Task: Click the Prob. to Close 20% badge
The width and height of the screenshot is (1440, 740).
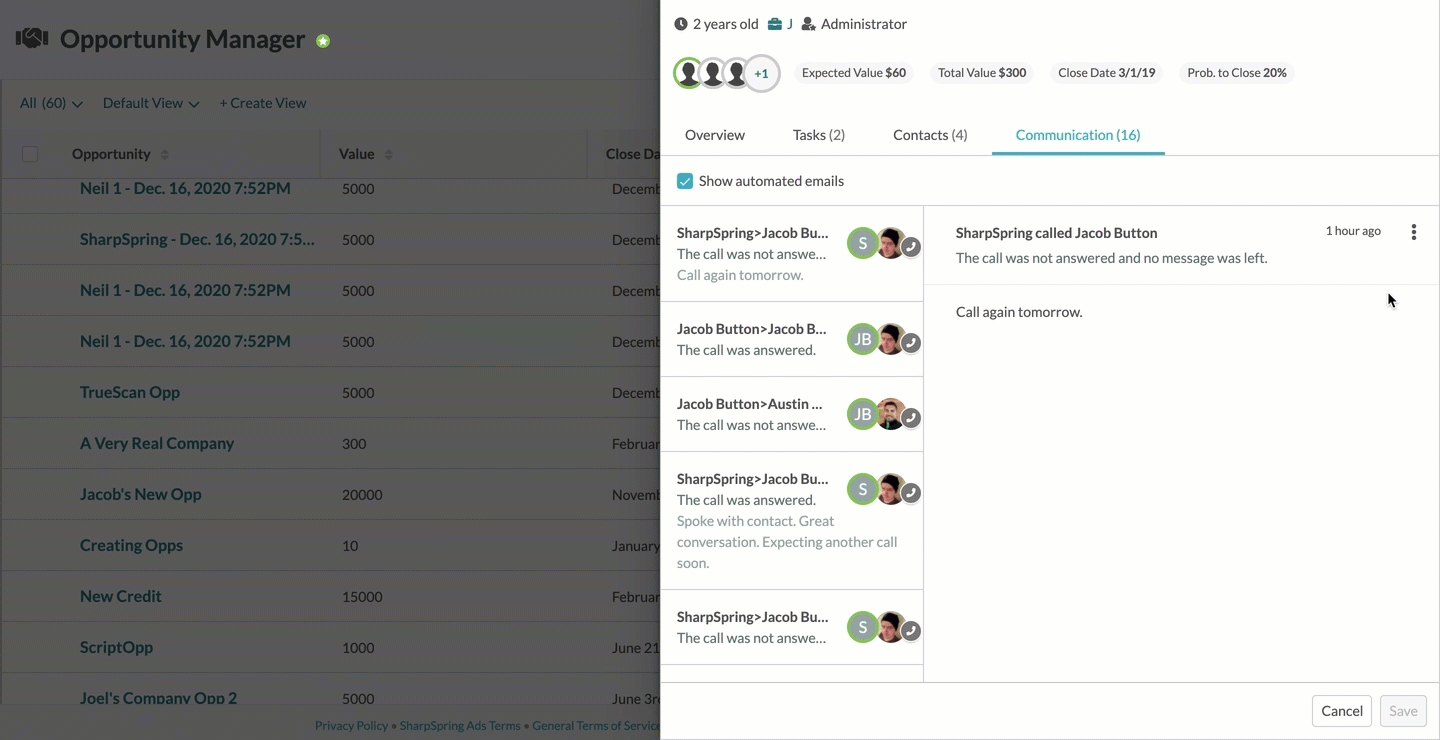Action: 1237,73
